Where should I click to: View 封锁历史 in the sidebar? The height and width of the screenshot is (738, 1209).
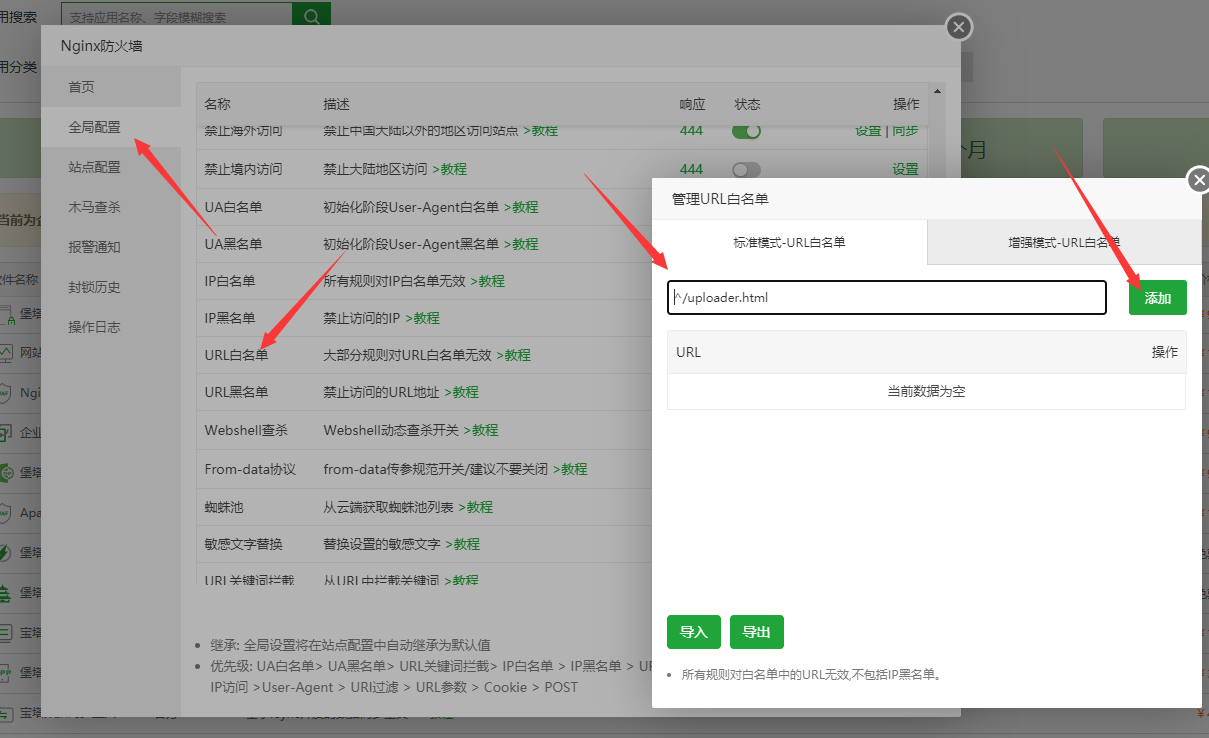(111, 287)
